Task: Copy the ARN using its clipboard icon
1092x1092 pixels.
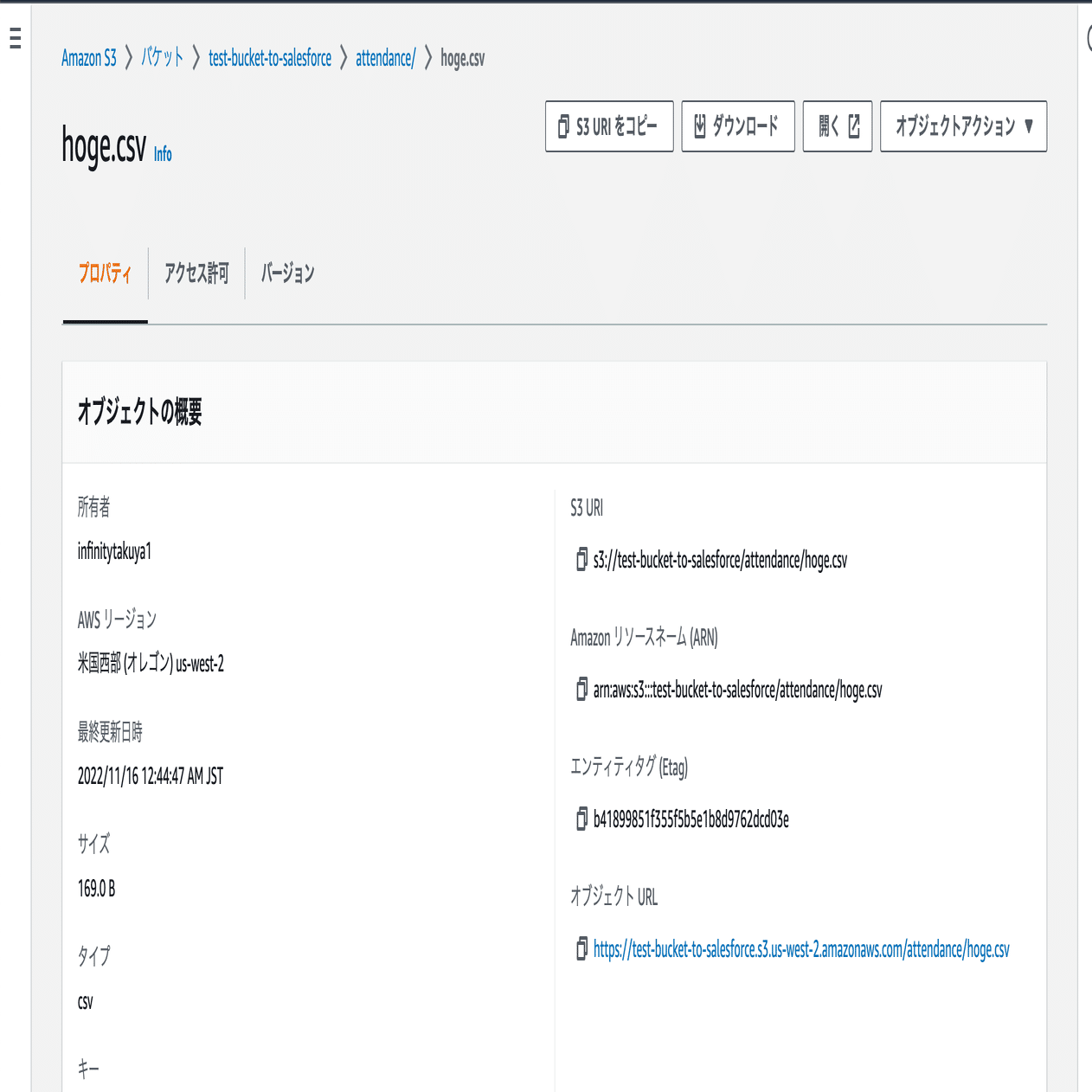Action: (580, 690)
